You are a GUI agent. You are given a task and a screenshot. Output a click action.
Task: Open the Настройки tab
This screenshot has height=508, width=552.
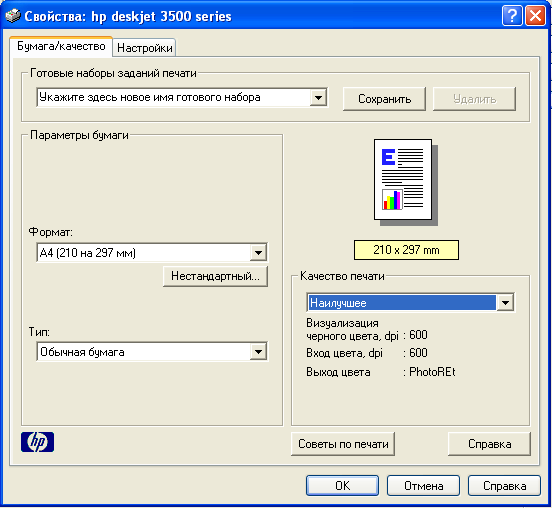tap(145, 48)
